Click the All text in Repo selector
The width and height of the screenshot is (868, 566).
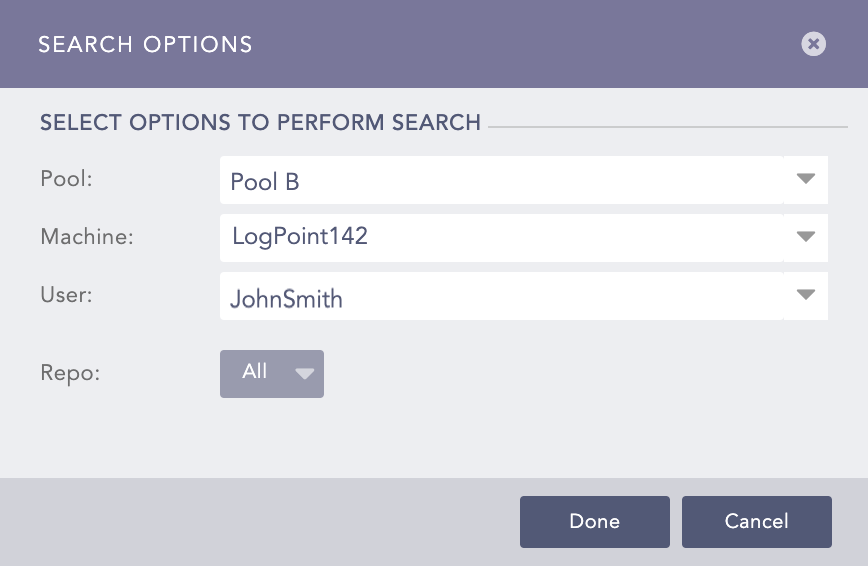click(255, 372)
